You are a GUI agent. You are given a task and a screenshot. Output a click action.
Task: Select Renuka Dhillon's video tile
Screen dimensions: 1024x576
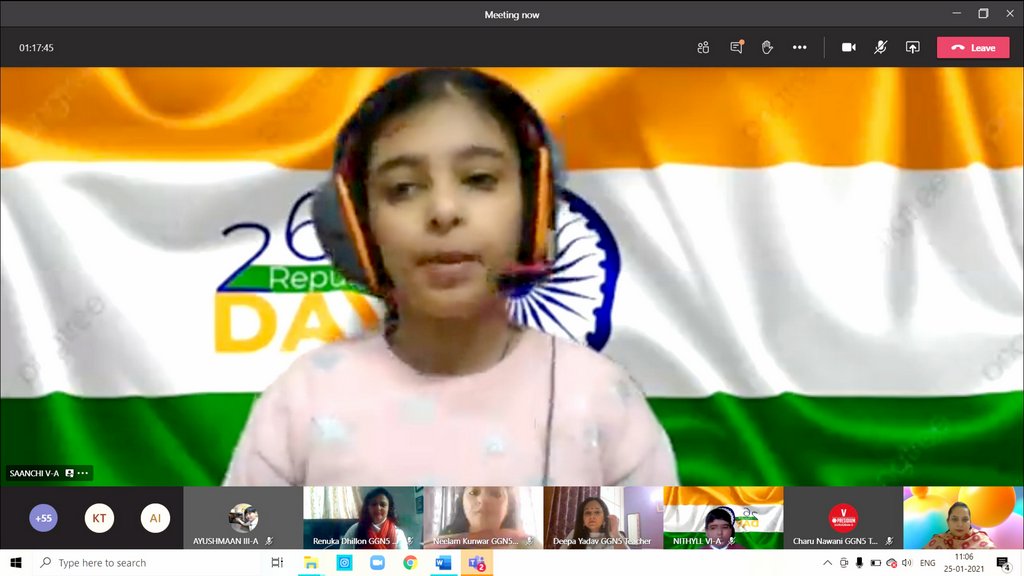point(363,517)
